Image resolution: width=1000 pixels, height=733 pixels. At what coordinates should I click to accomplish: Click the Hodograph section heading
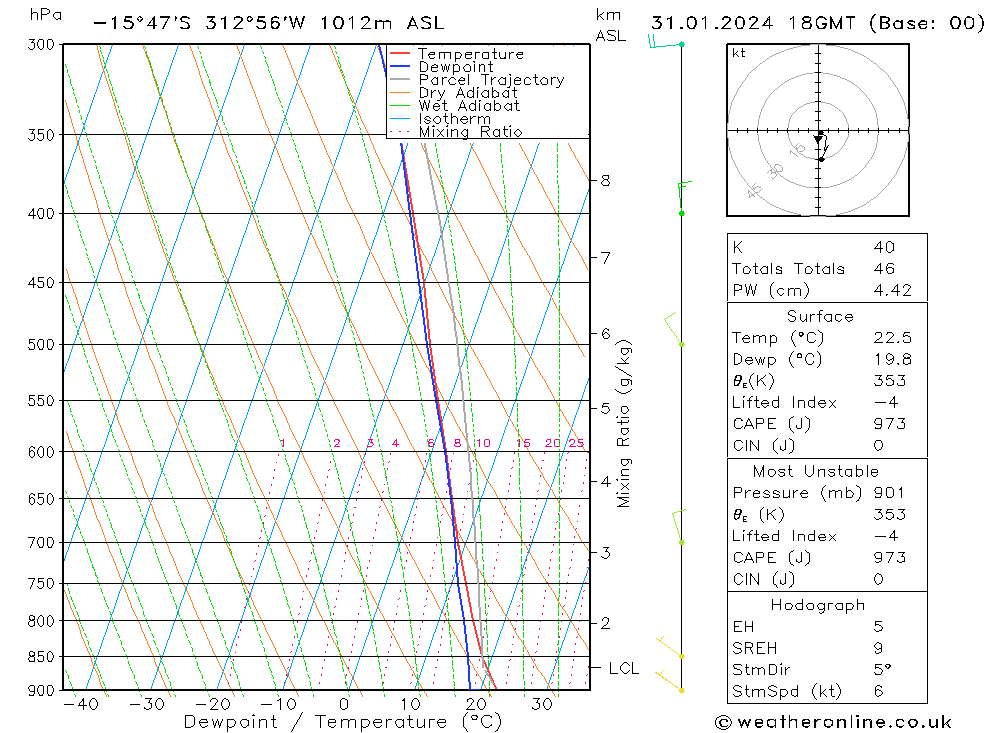pos(818,605)
